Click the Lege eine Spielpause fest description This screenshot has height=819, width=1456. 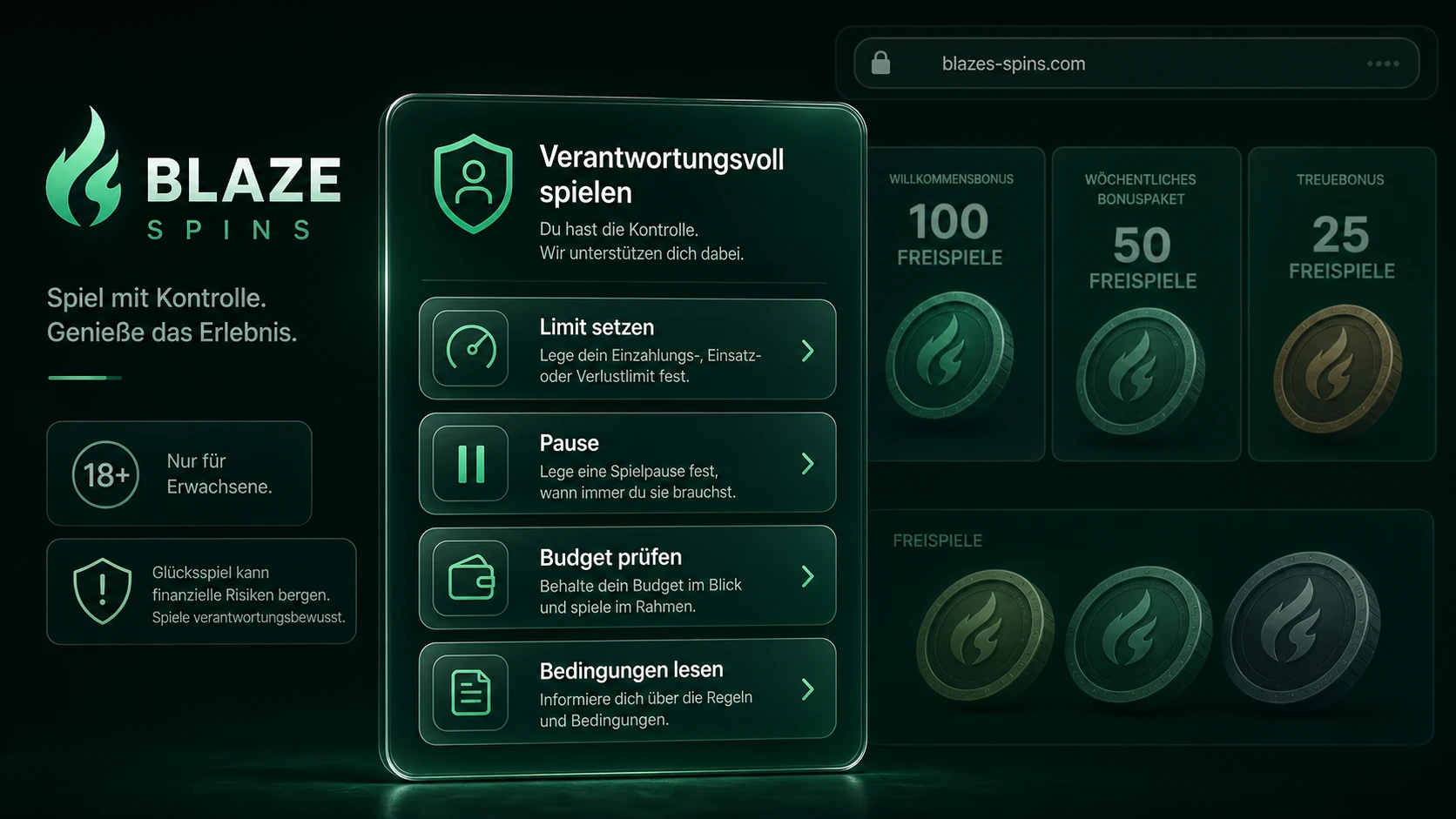pyautogui.click(x=637, y=481)
